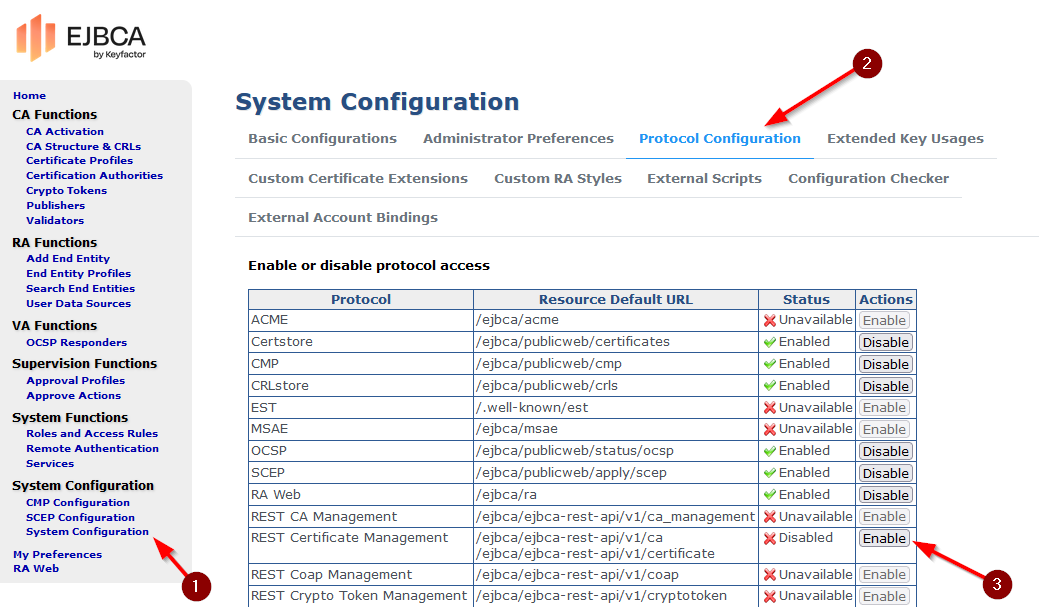Click the green Enabled icon for CRLstore
This screenshot has width=1039, height=607.
point(769,386)
